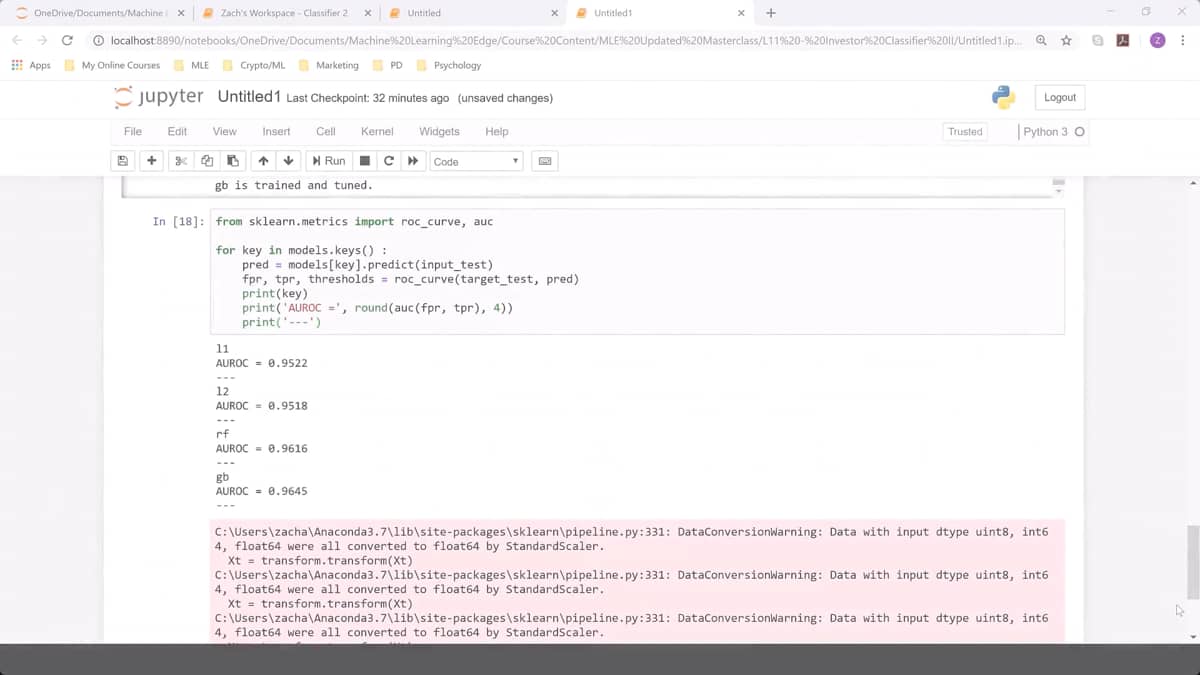Open the Marketing bookmark folder
1200x675 pixels.
click(328, 65)
